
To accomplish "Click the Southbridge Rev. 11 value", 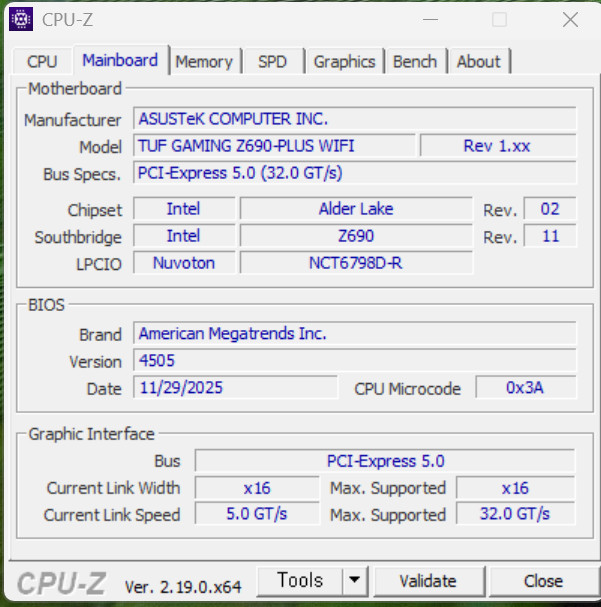I will pyautogui.click(x=550, y=236).
